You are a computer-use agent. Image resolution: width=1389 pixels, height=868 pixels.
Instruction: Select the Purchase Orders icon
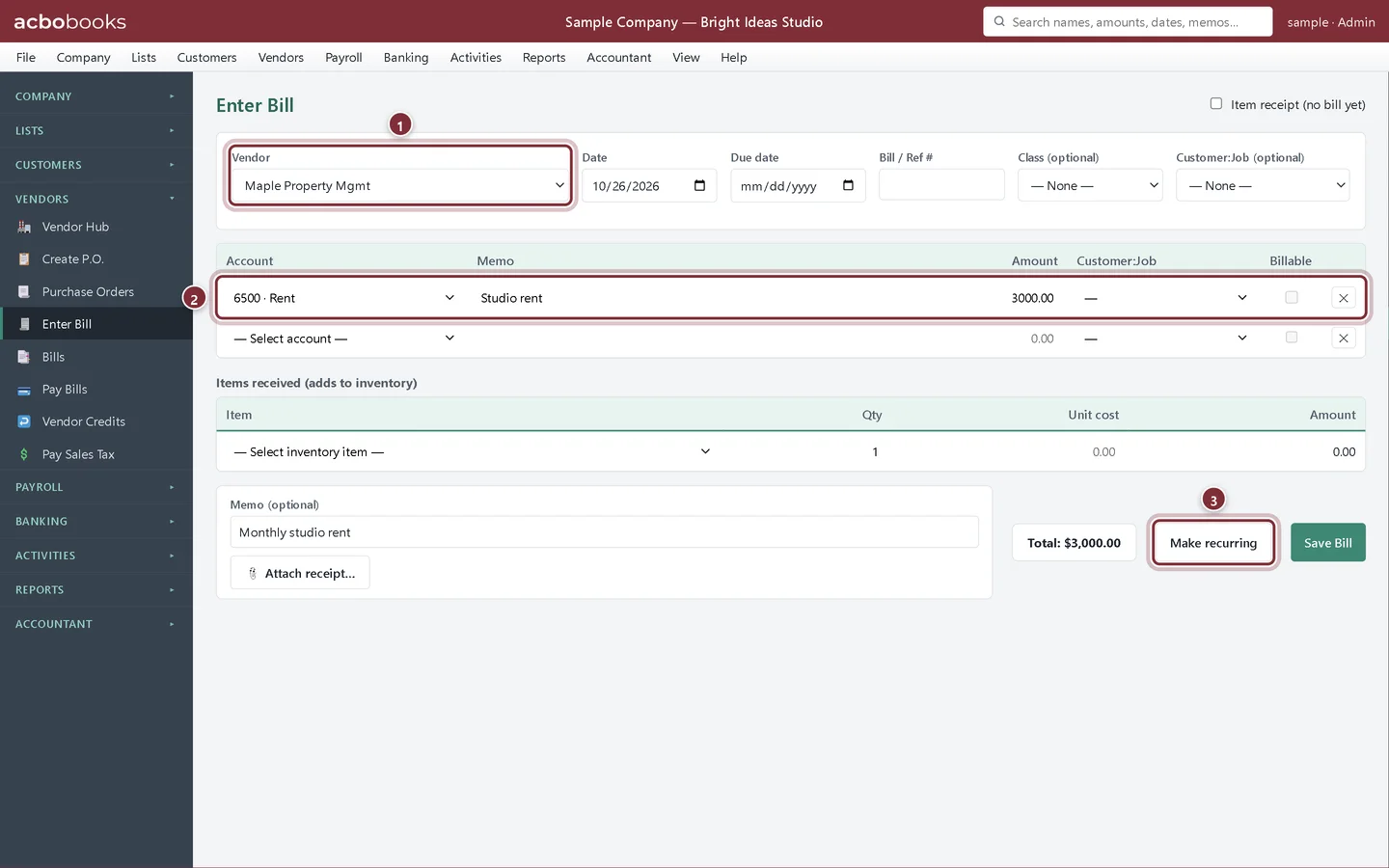coord(24,292)
